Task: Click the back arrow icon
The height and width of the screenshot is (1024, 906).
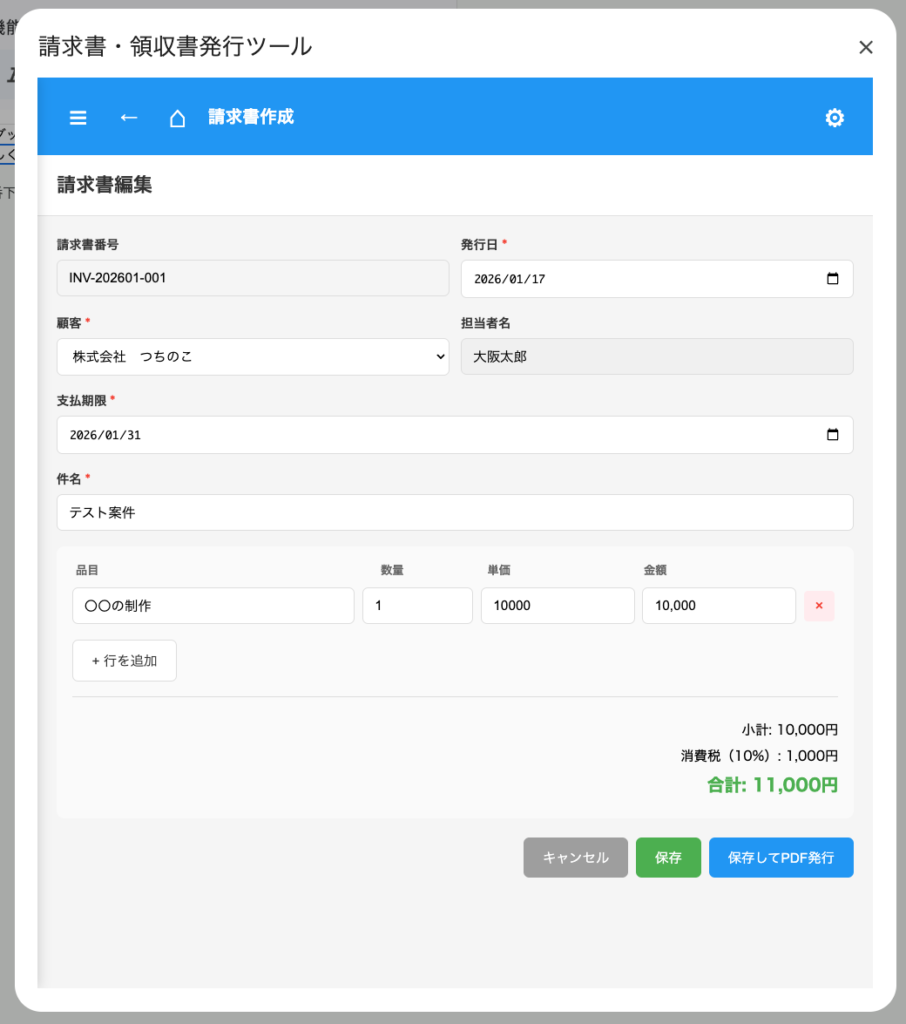Action: tap(128, 117)
